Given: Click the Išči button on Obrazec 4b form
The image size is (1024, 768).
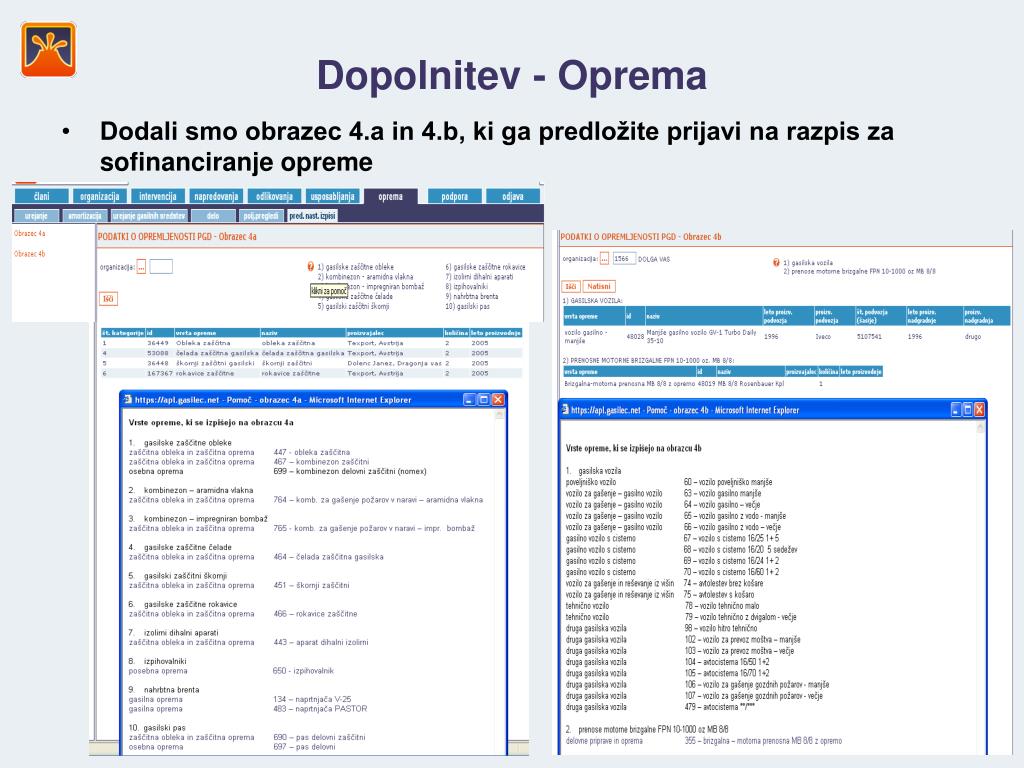Looking at the screenshot, I should coord(571,286).
